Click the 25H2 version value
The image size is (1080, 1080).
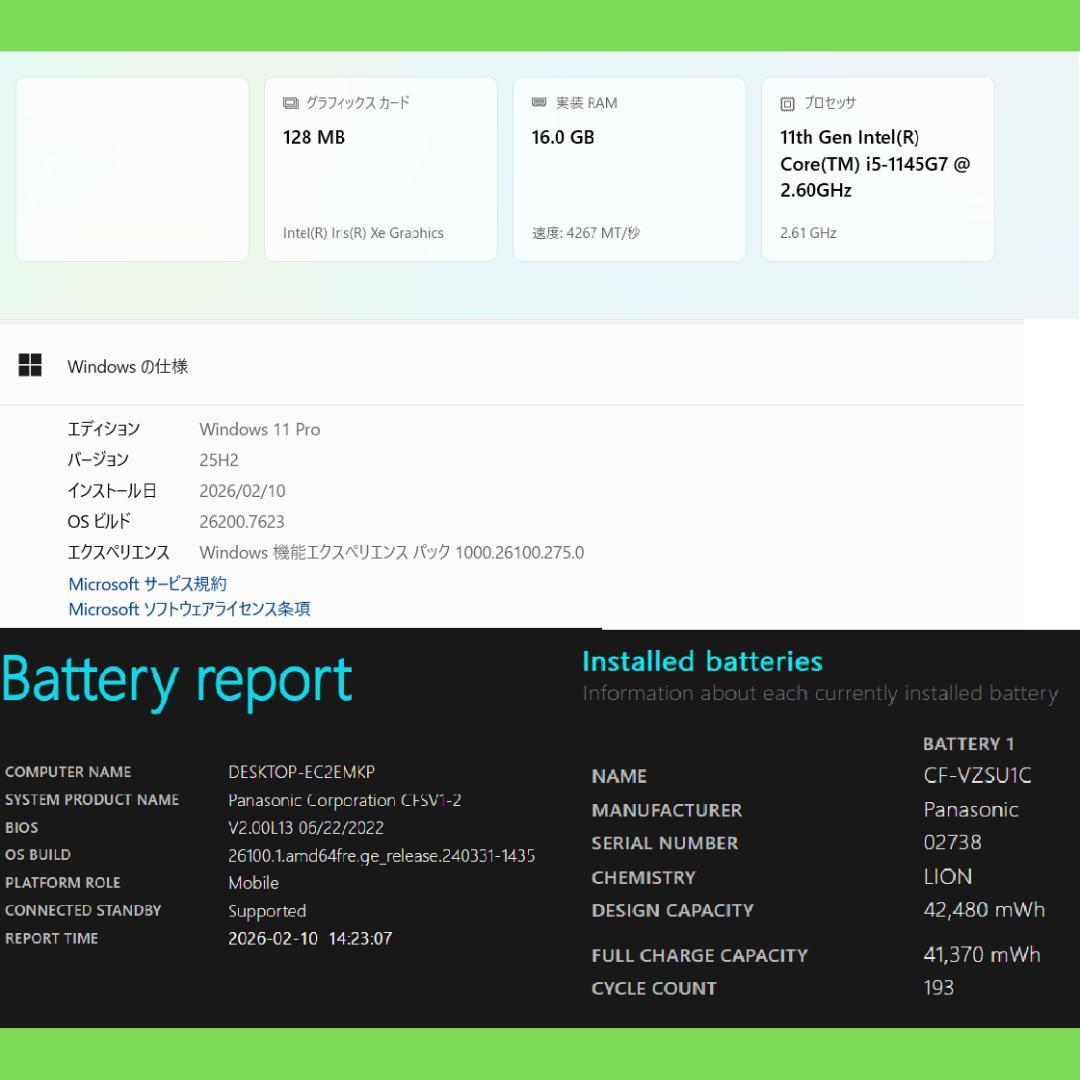tap(219, 460)
